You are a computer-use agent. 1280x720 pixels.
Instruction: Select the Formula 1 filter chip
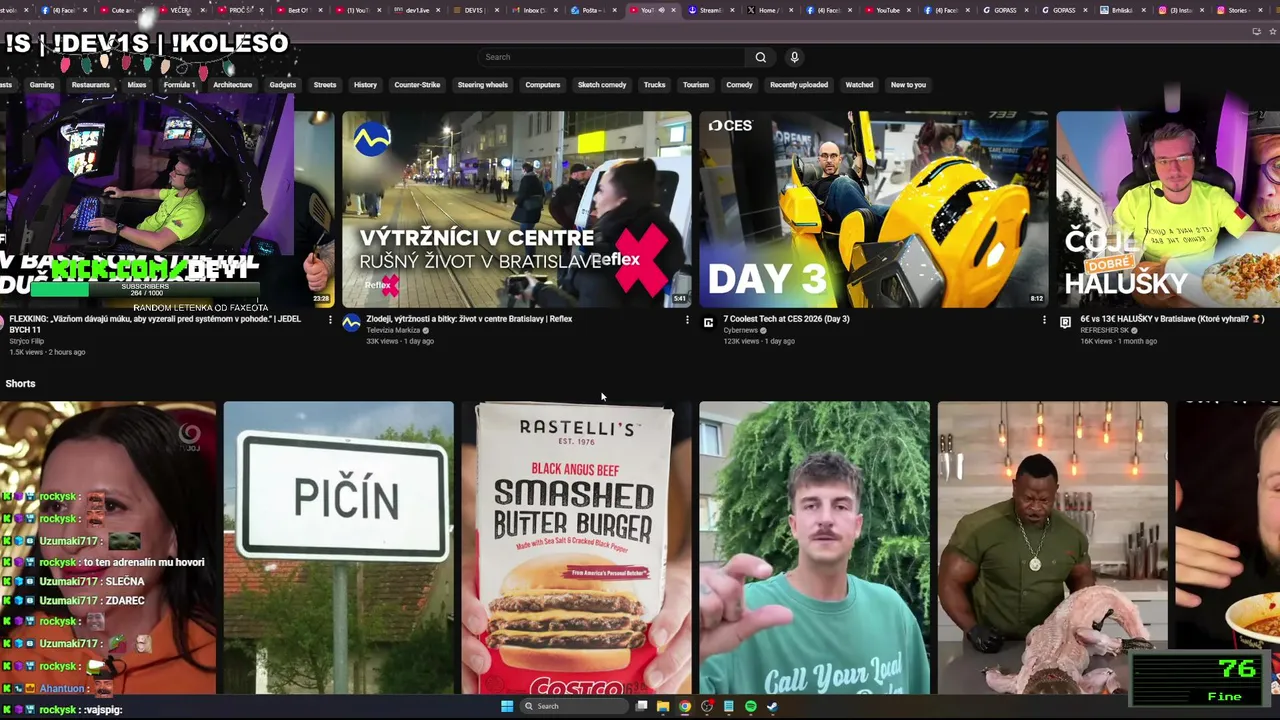pos(179,85)
